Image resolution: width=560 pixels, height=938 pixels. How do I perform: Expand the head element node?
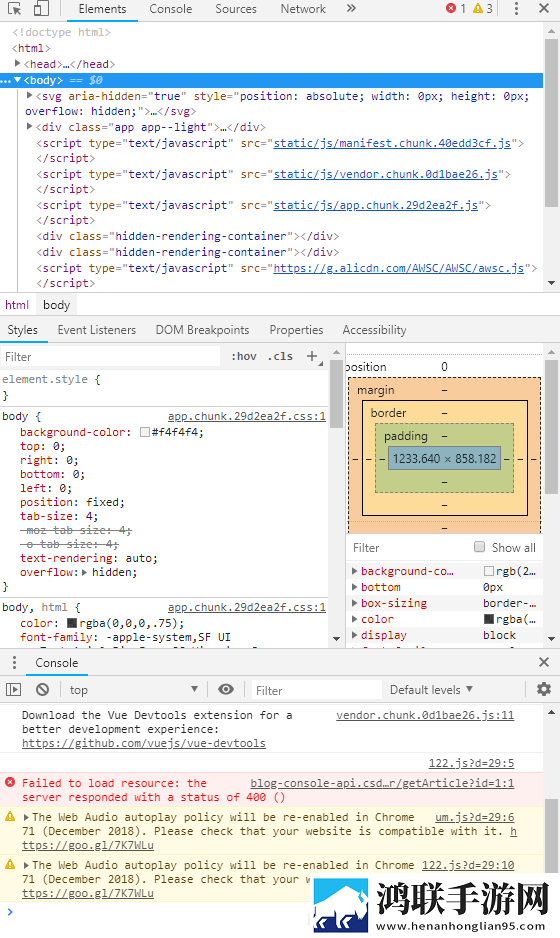[17, 63]
